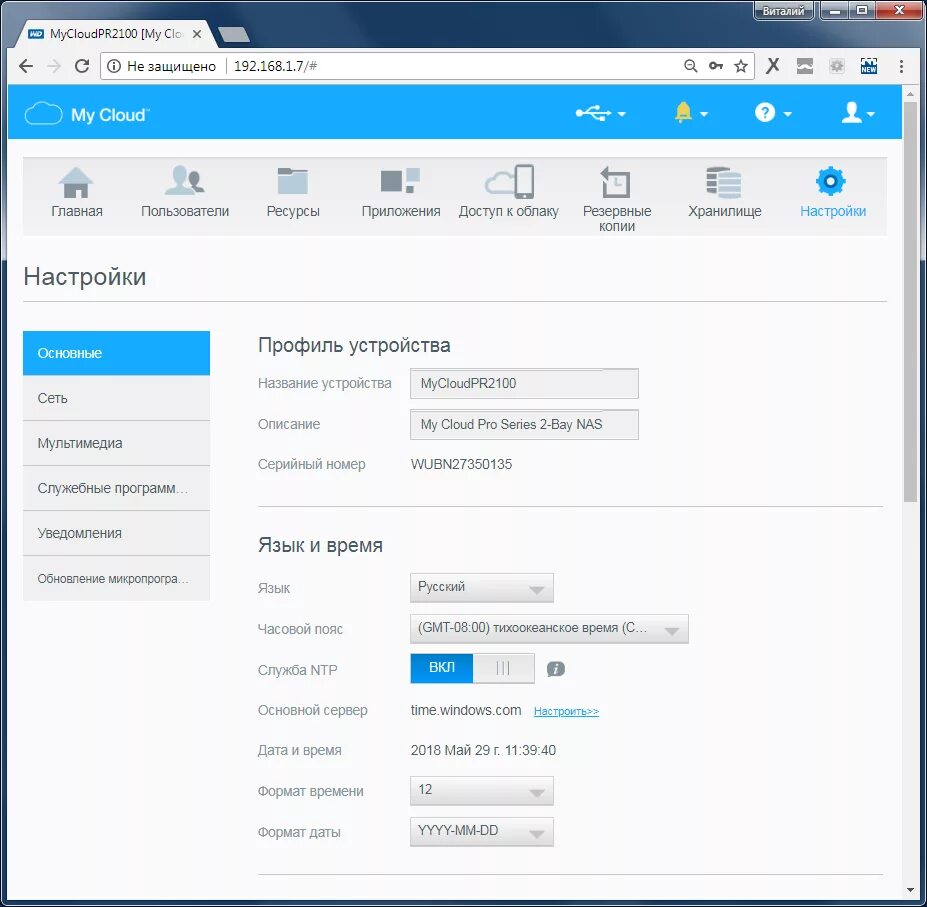
Task: Click the serial number WUBN27350135
Action: (462, 464)
